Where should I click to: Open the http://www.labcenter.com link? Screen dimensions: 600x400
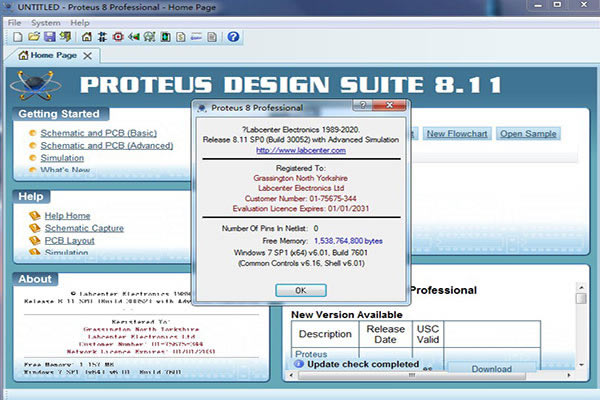click(x=301, y=150)
